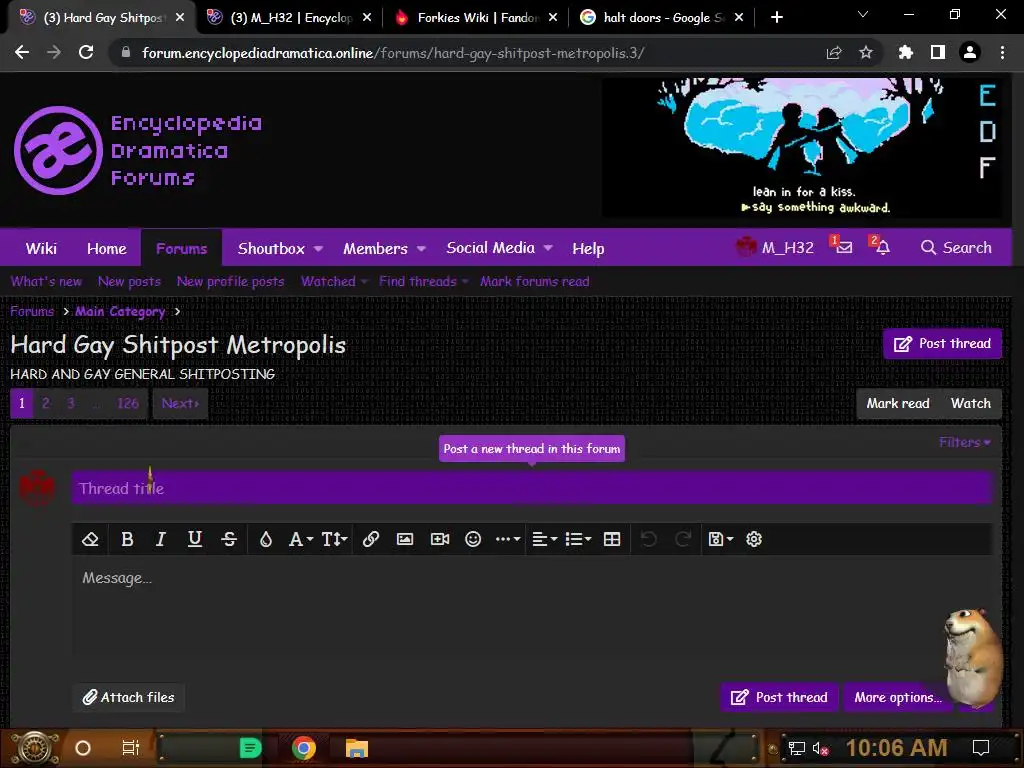Click Post thread button below editor

coord(779,697)
